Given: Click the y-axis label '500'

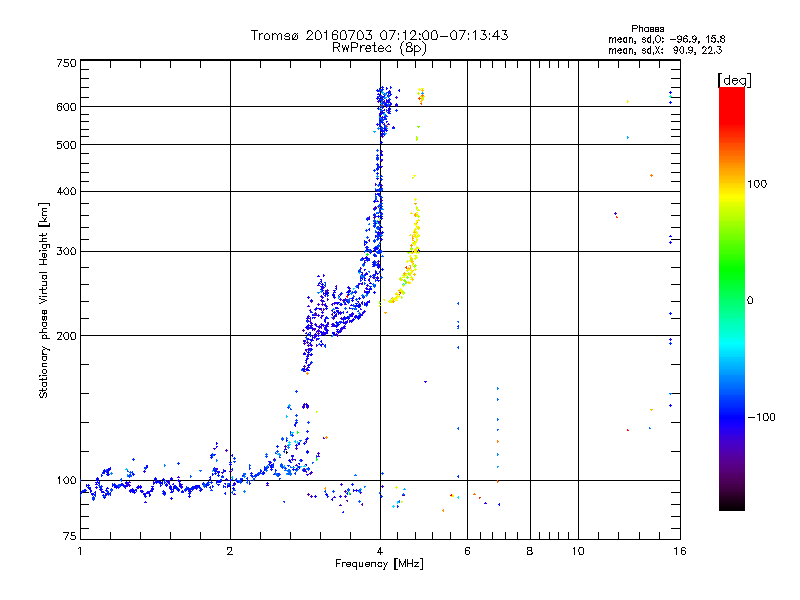Looking at the screenshot, I should (x=66, y=145).
